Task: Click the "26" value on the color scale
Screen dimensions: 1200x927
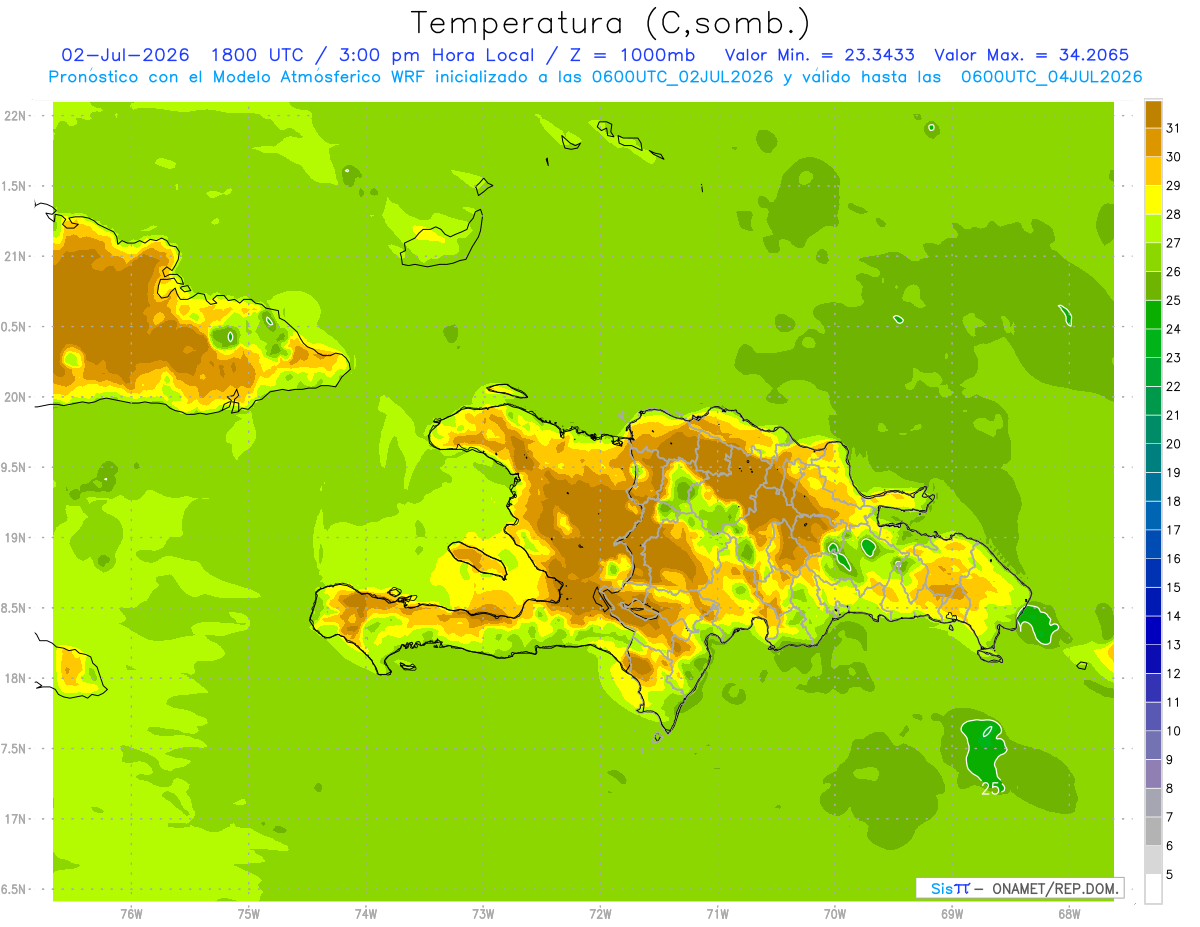Action: click(x=1173, y=271)
